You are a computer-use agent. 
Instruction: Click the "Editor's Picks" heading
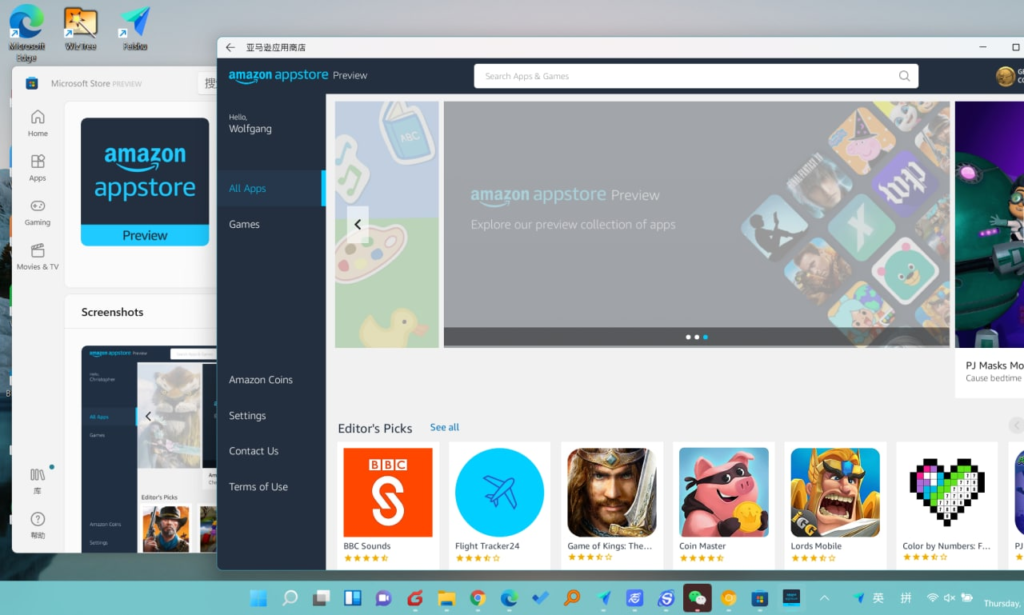click(x=375, y=428)
